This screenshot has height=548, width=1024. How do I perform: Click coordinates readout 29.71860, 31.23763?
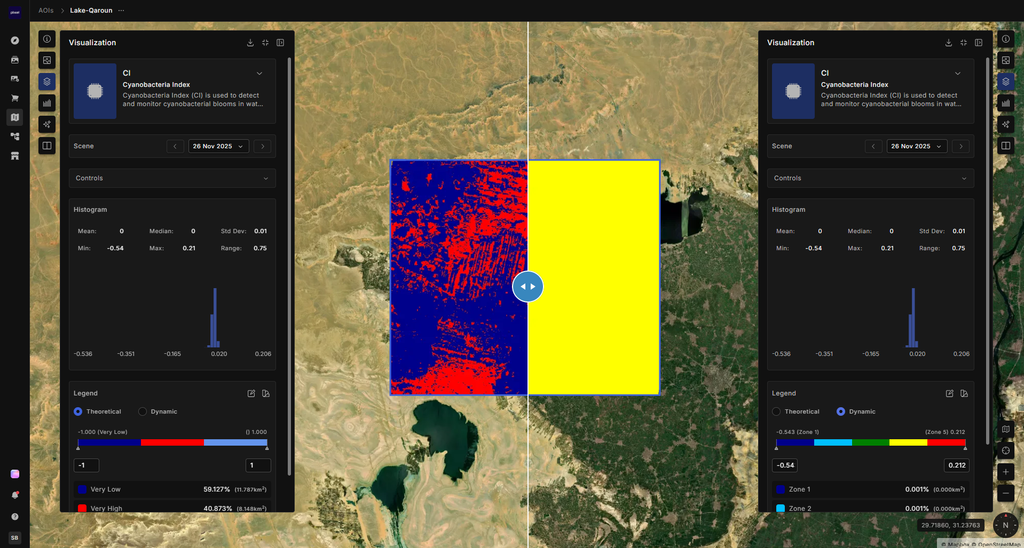tap(950, 525)
